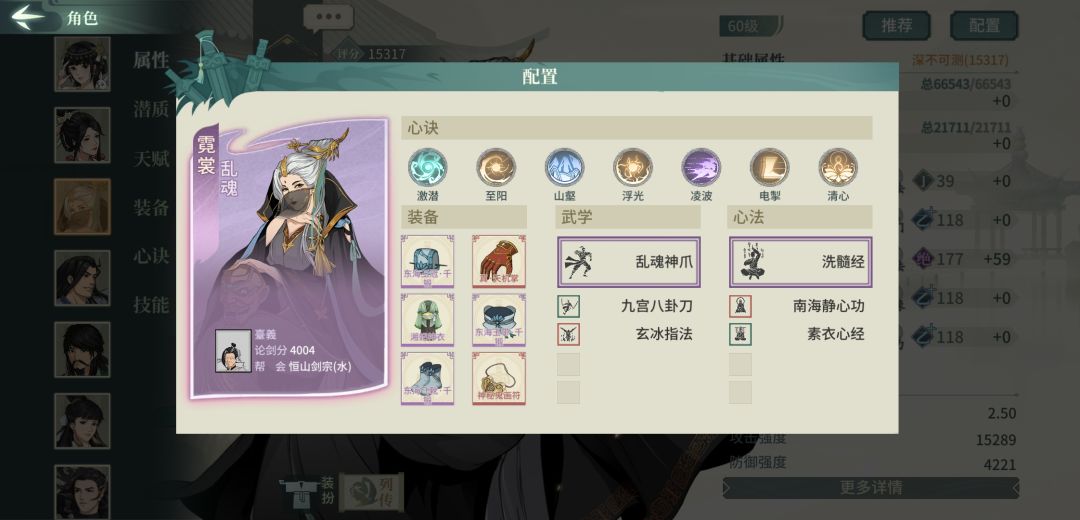The image size is (1080, 520).
Task: Go back with the arrow icon
Action: coord(28,17)
